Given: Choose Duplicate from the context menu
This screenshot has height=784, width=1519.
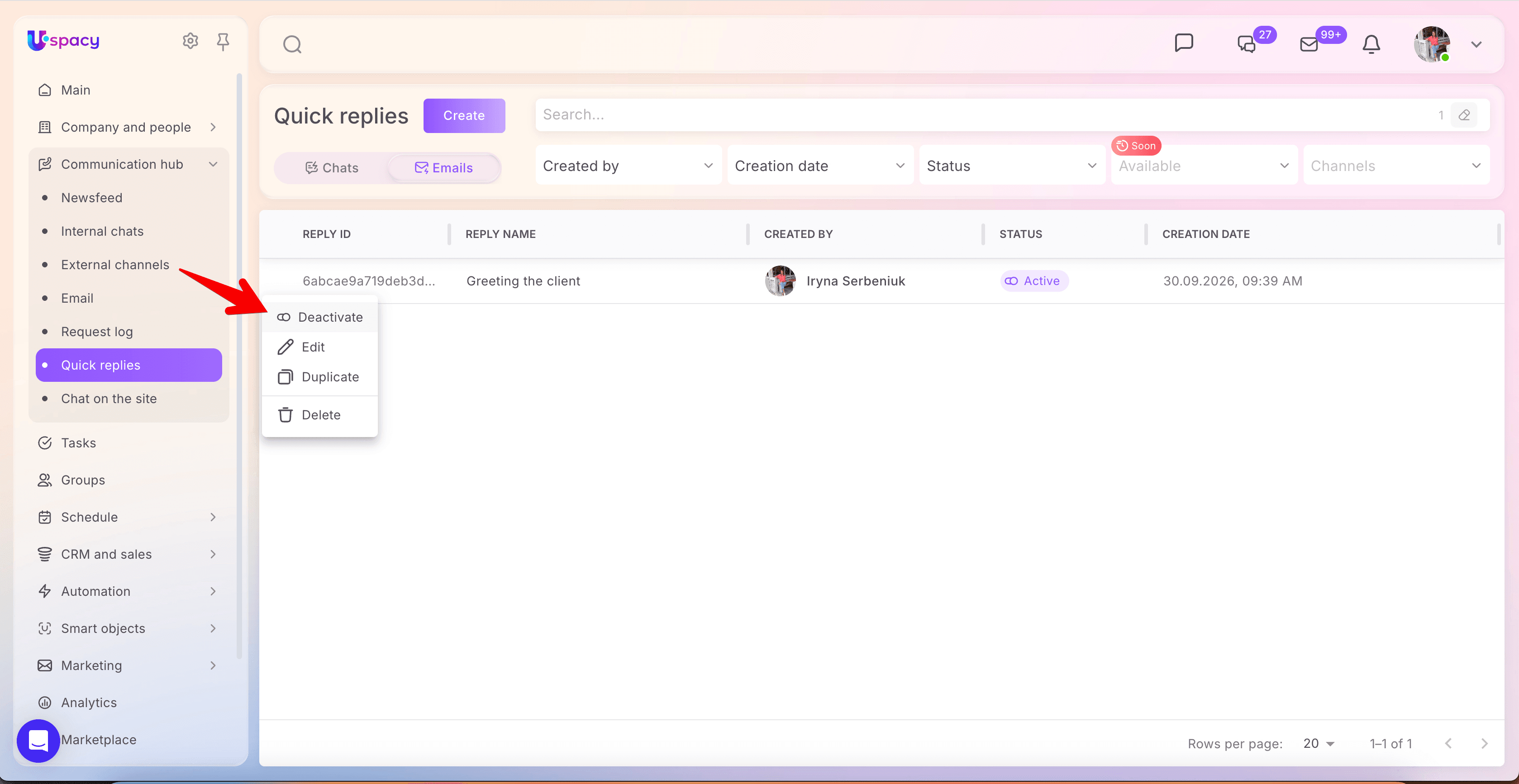Looking at the screenshot, I should point(319,377).
